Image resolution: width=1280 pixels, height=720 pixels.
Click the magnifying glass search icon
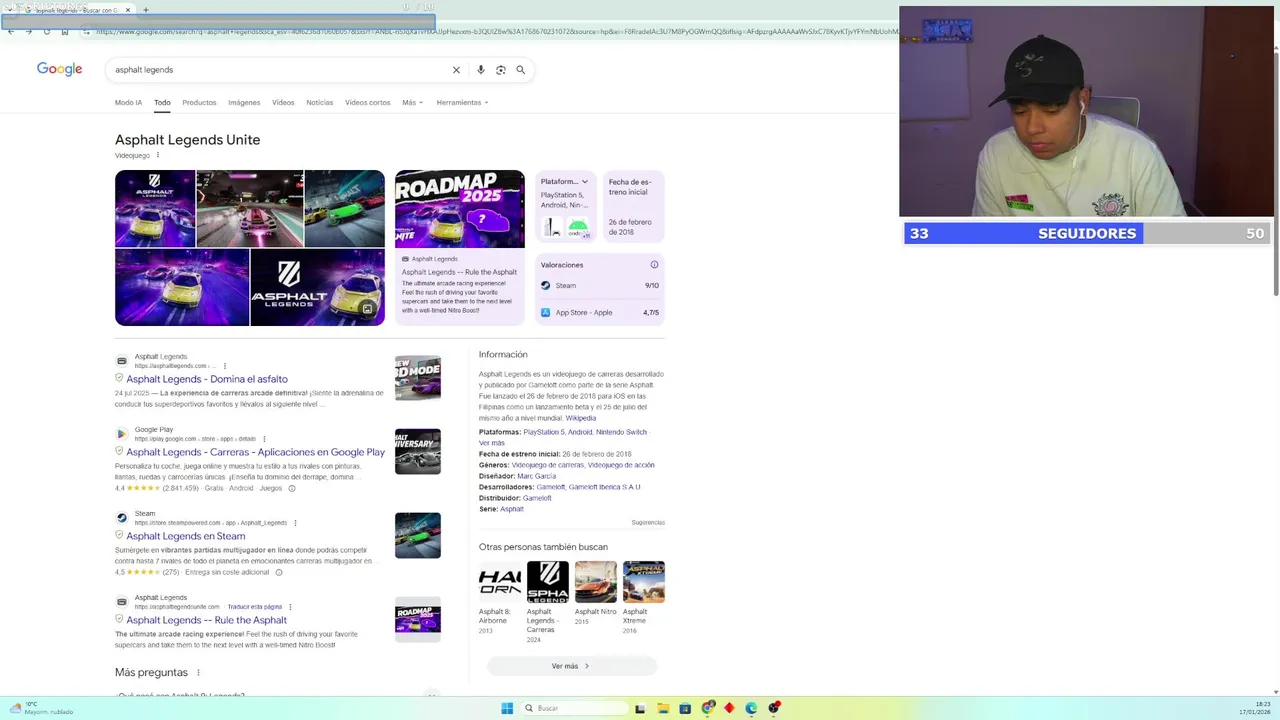coord(520,70)
